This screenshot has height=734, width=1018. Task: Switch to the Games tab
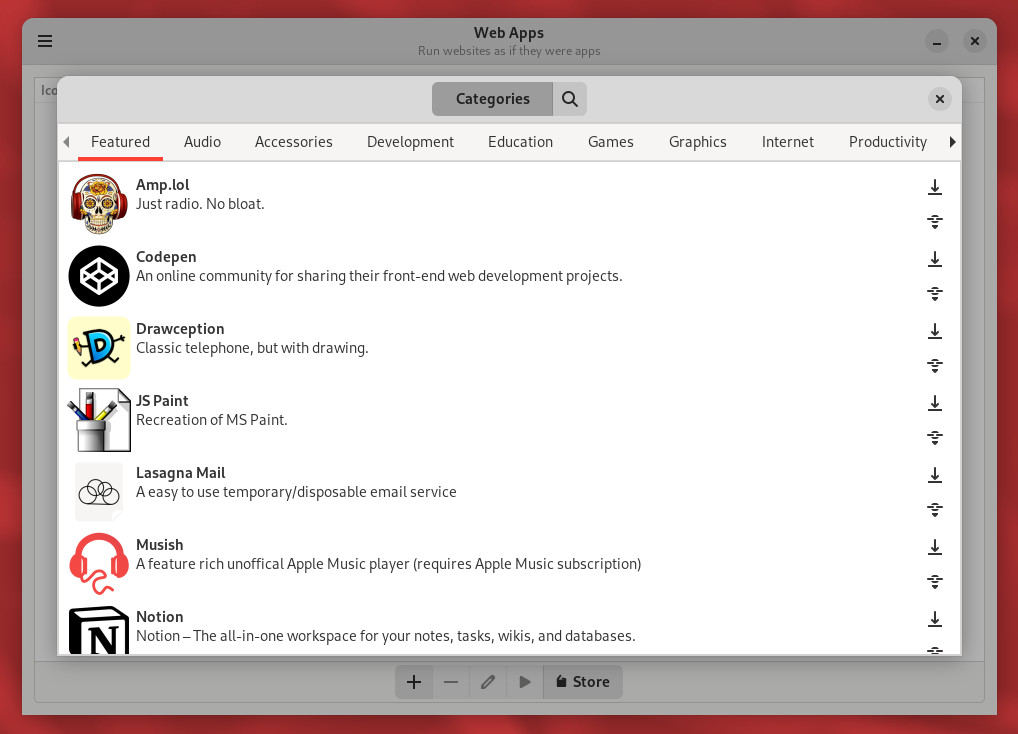click(x=610, y=141)
